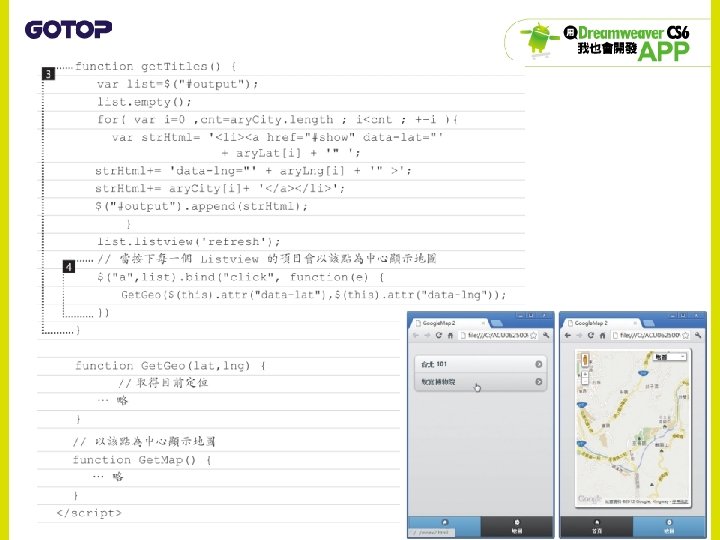Click forward arrow in right browser window
Viewport: 720px width, 540px height.
click(579, 335)
